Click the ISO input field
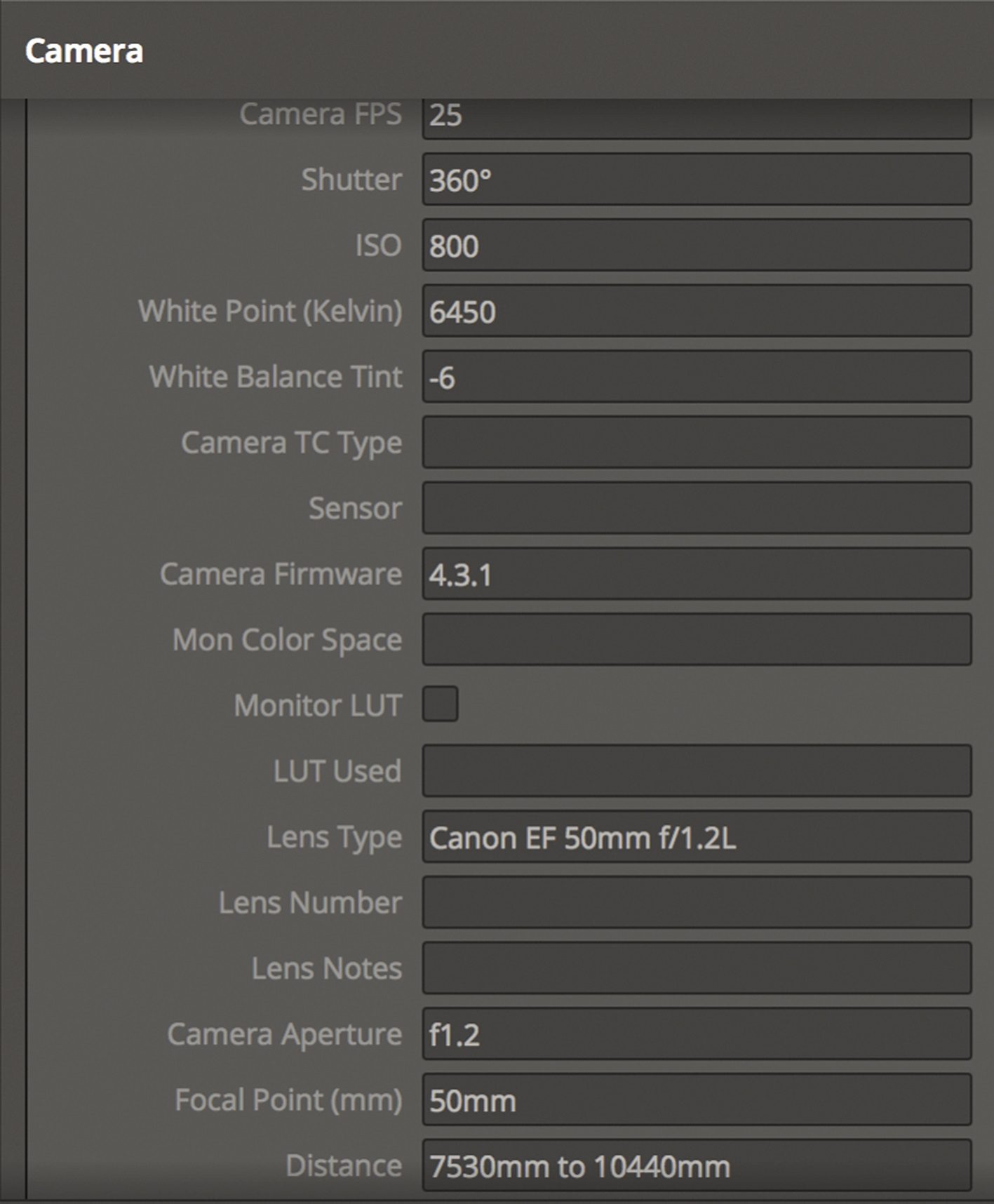Image resolution: width=994 pixels, height=1204 pixels. click(x=696, y=246)
